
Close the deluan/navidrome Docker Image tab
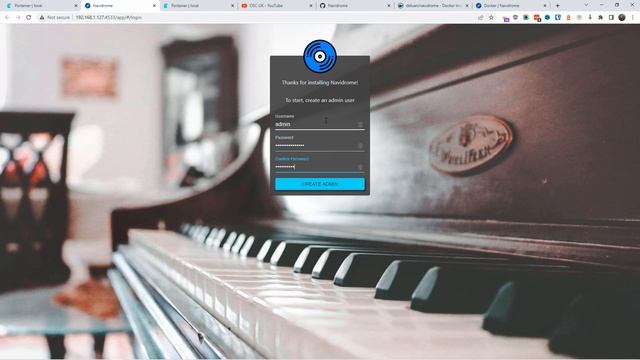tap(467, 6)
